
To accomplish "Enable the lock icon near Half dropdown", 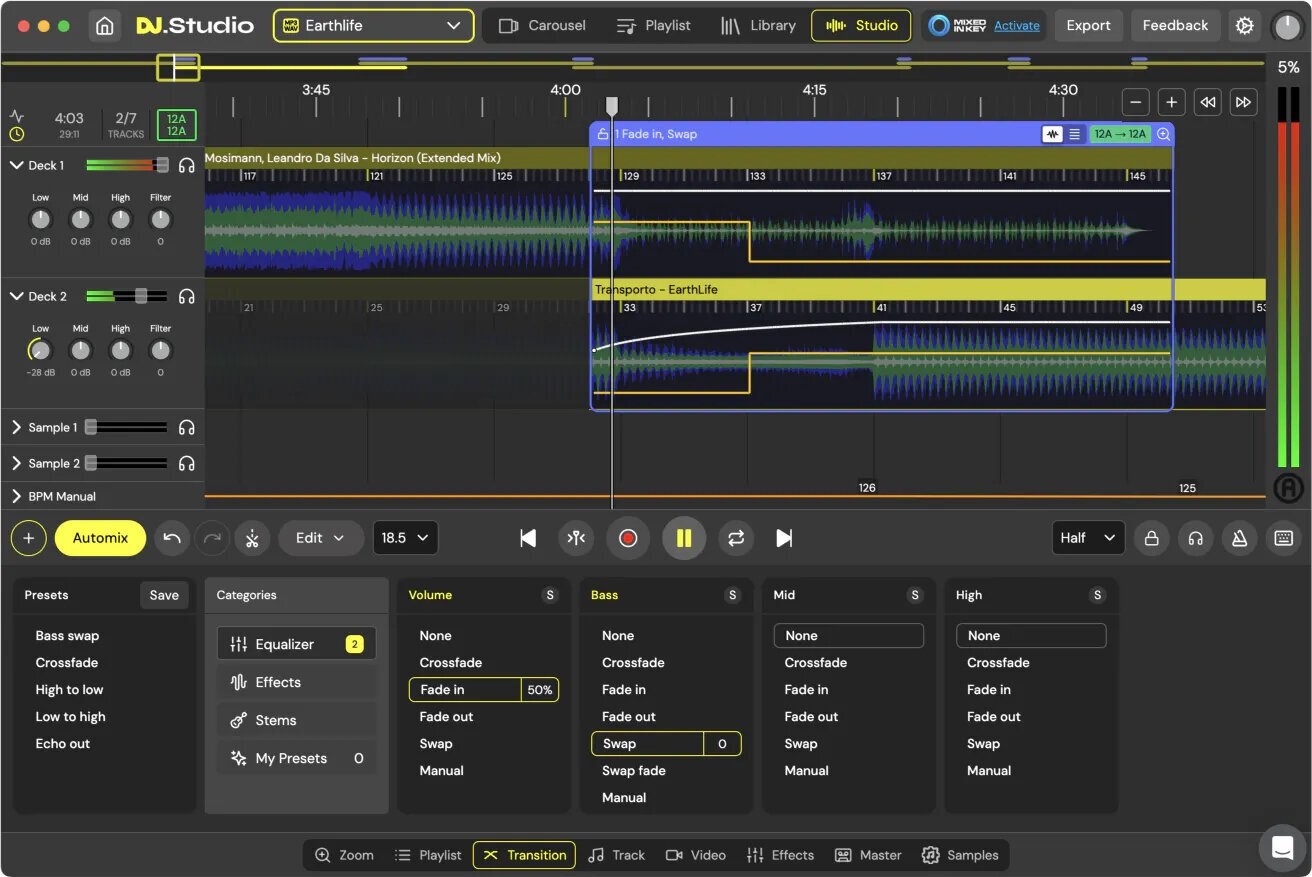I will (x=1151, y=538).
